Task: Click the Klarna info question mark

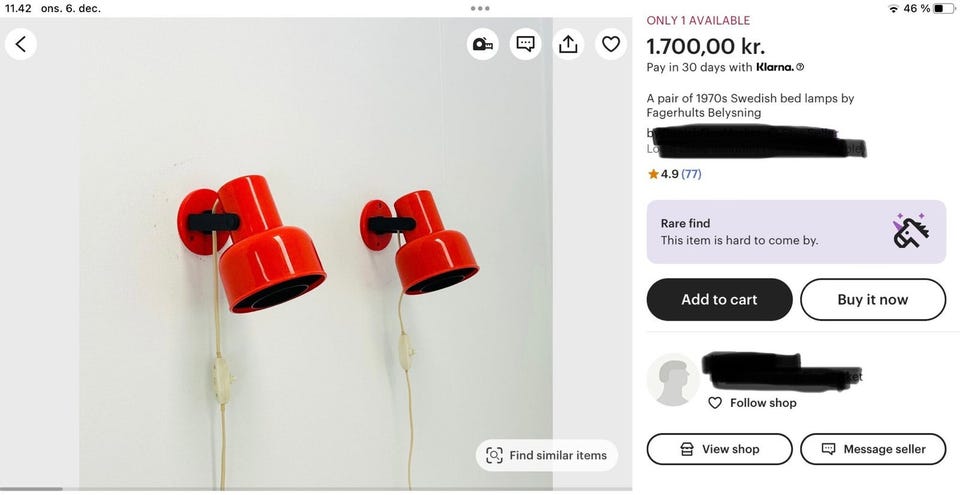Action: pyautogui.click(x=800, y=68)
